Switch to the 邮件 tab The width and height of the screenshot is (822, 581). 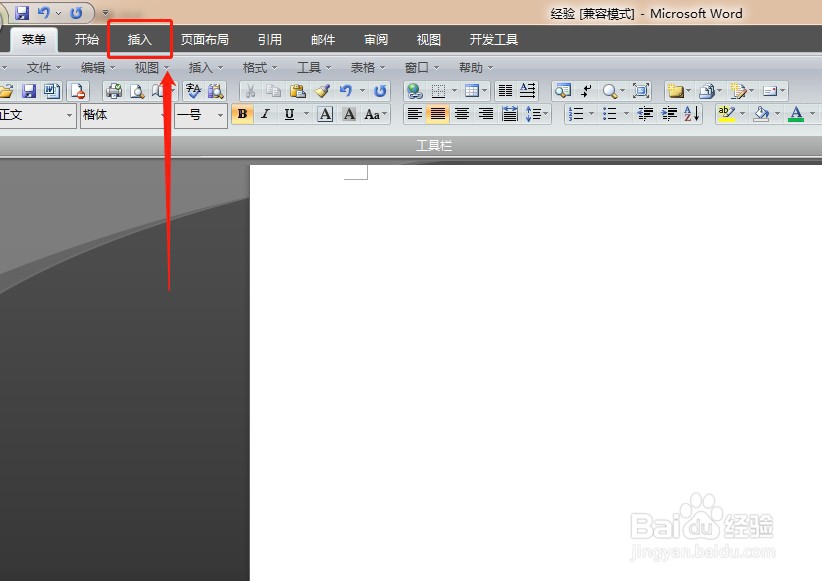tap(322, 39)
